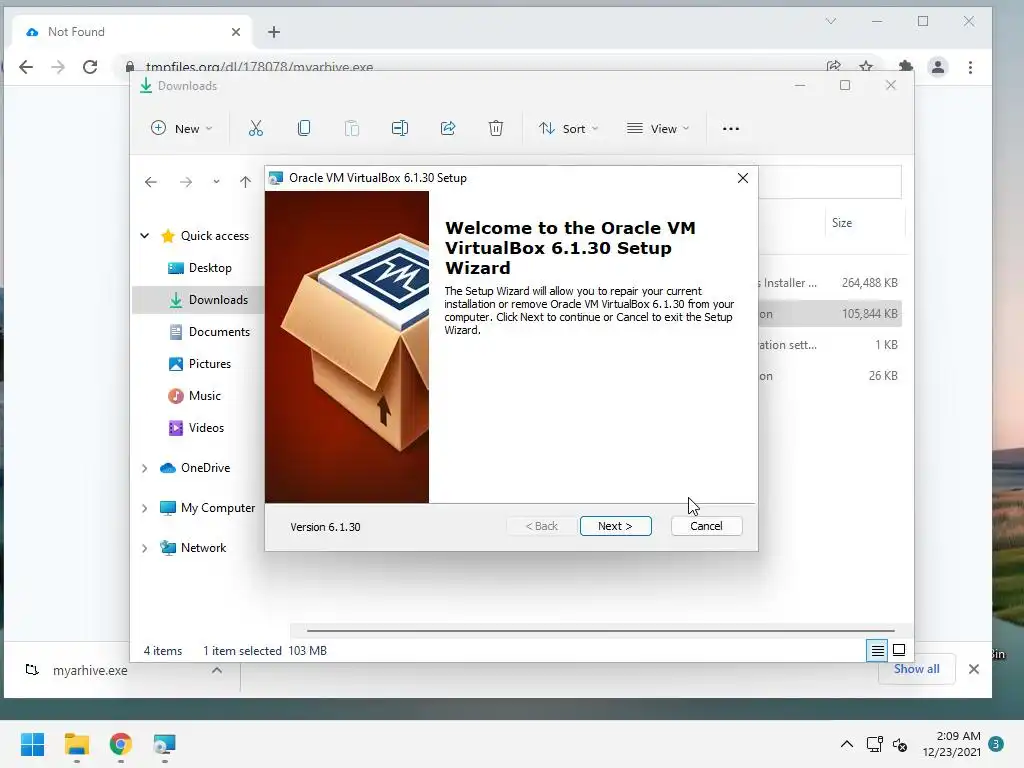The width and height of the screenshot is (1024, 768).
Task: Expand the OneDrive tree node
Action: [x=144, y=468]
